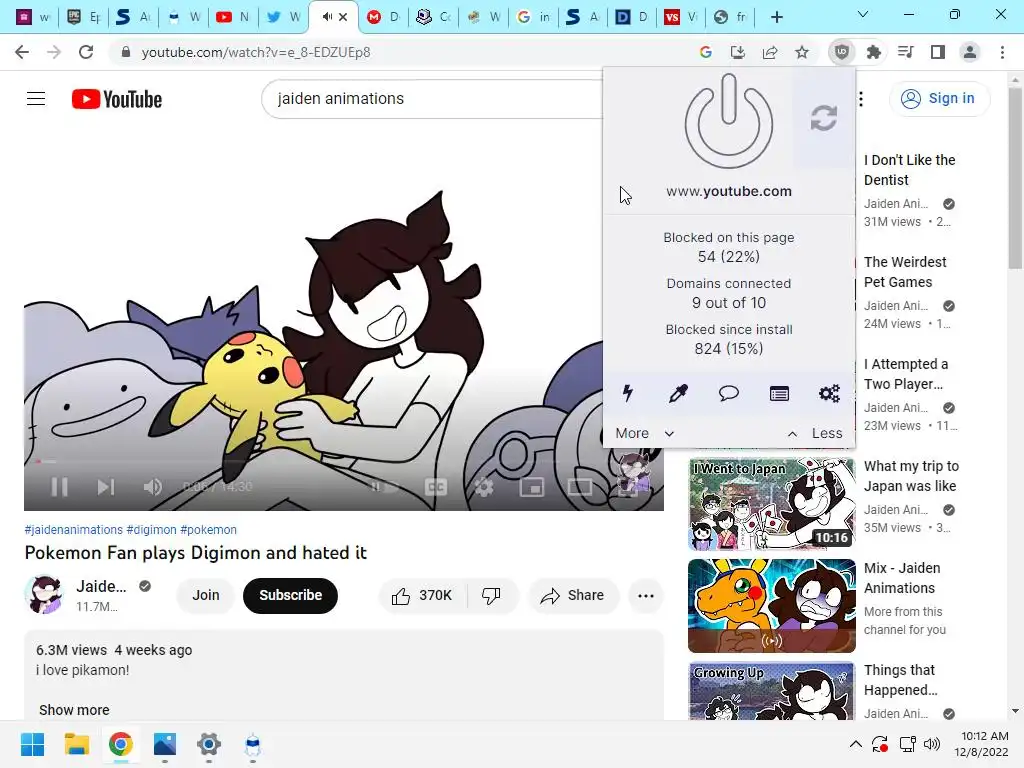This screenshot has height=768, width=1024.
Task: Click #digimon hashtag
Action: [152, 530]
